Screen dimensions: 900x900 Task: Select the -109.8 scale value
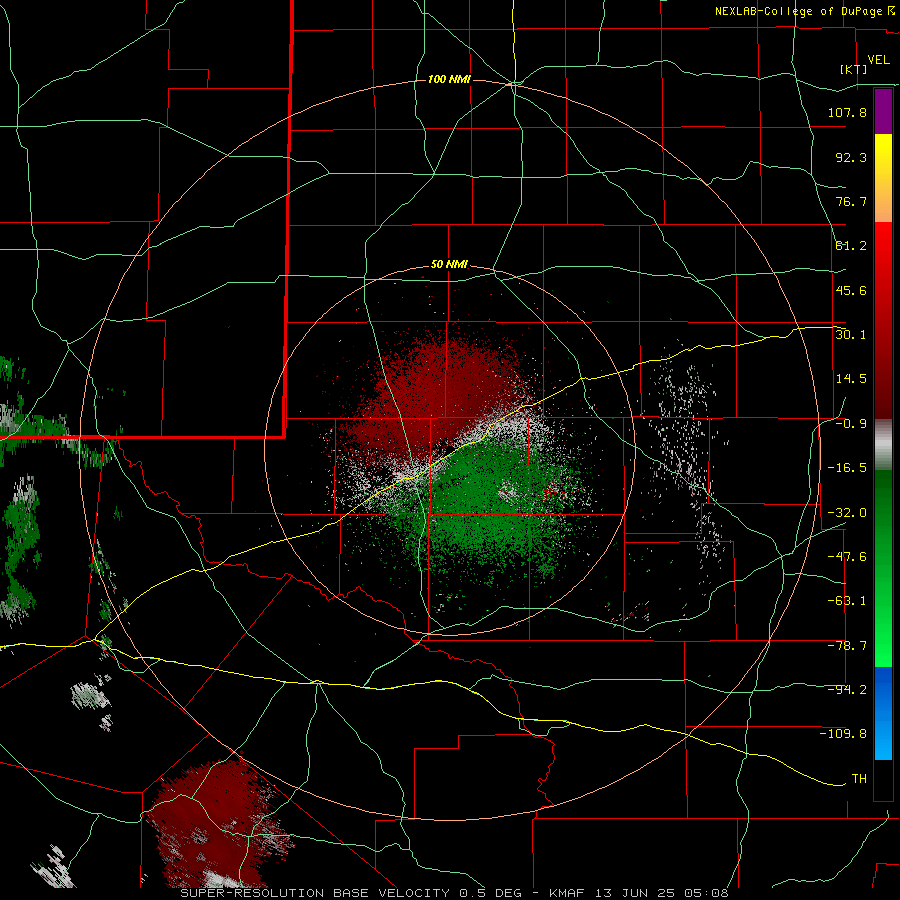(843, 734)
